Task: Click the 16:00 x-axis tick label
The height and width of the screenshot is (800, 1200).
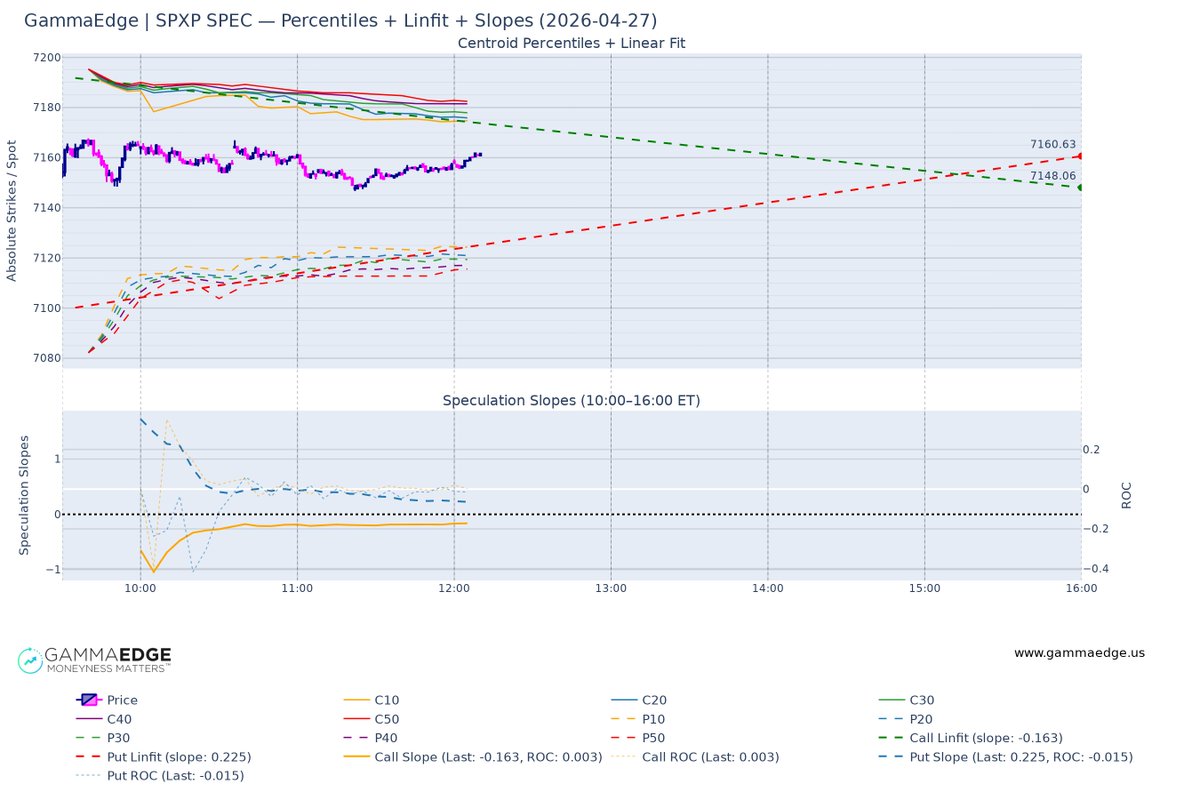Action: tap(1081, 589)
